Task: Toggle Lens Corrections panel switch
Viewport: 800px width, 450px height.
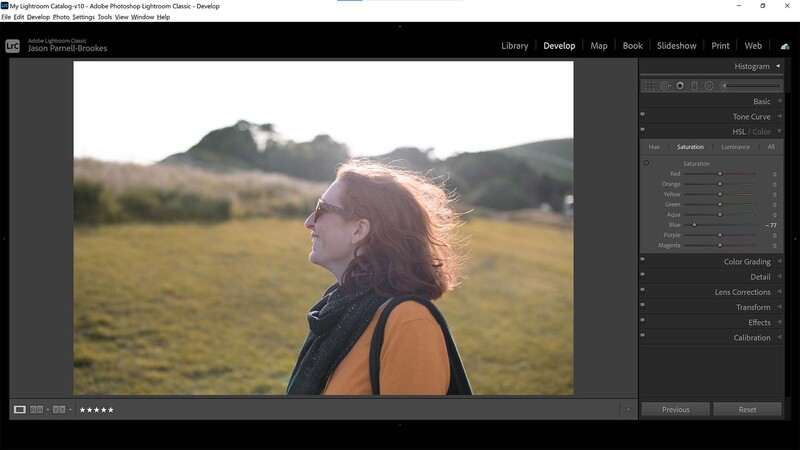Action: (x=642, y=289)
